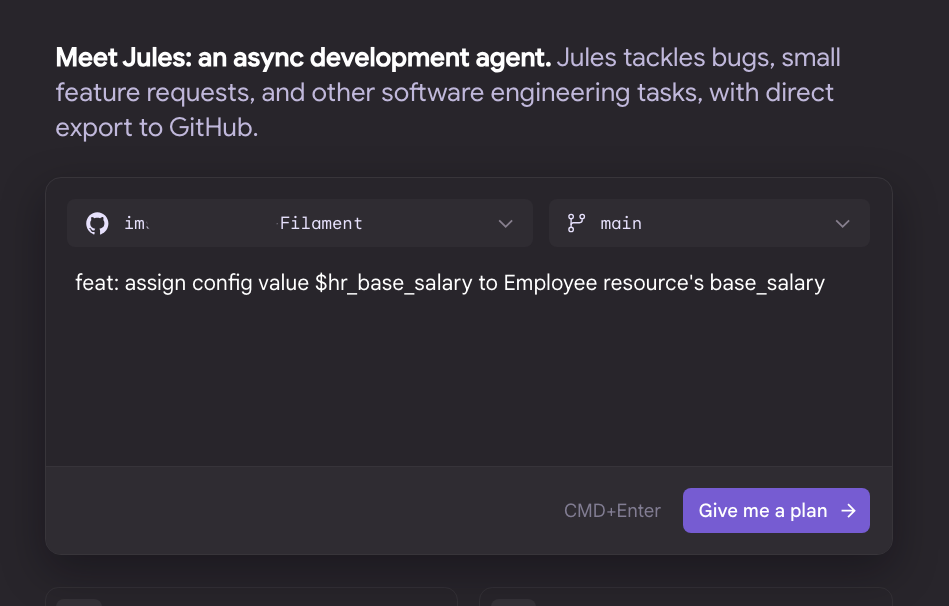The image size is (949, 606).
Task: Expand the repository chevron next to Filament
Action: (505, 224)
